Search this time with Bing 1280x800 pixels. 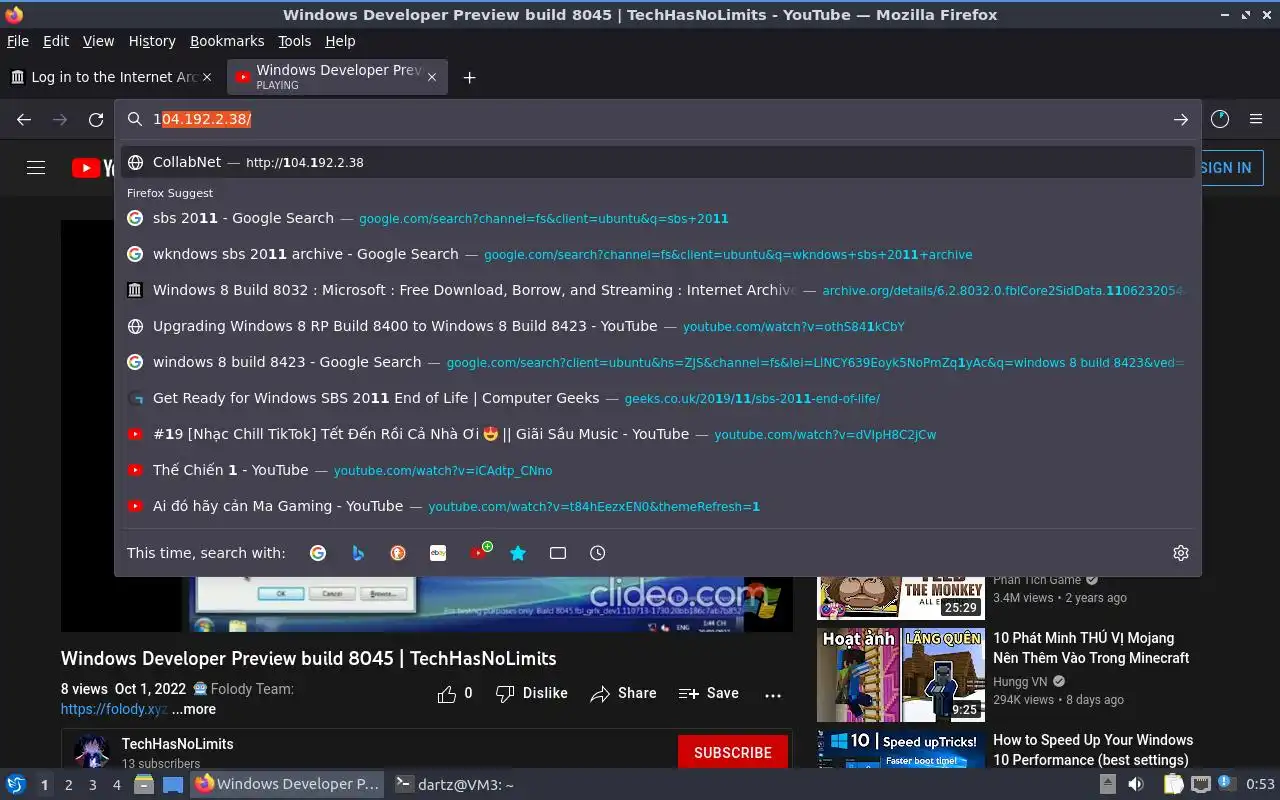(358, 553)
